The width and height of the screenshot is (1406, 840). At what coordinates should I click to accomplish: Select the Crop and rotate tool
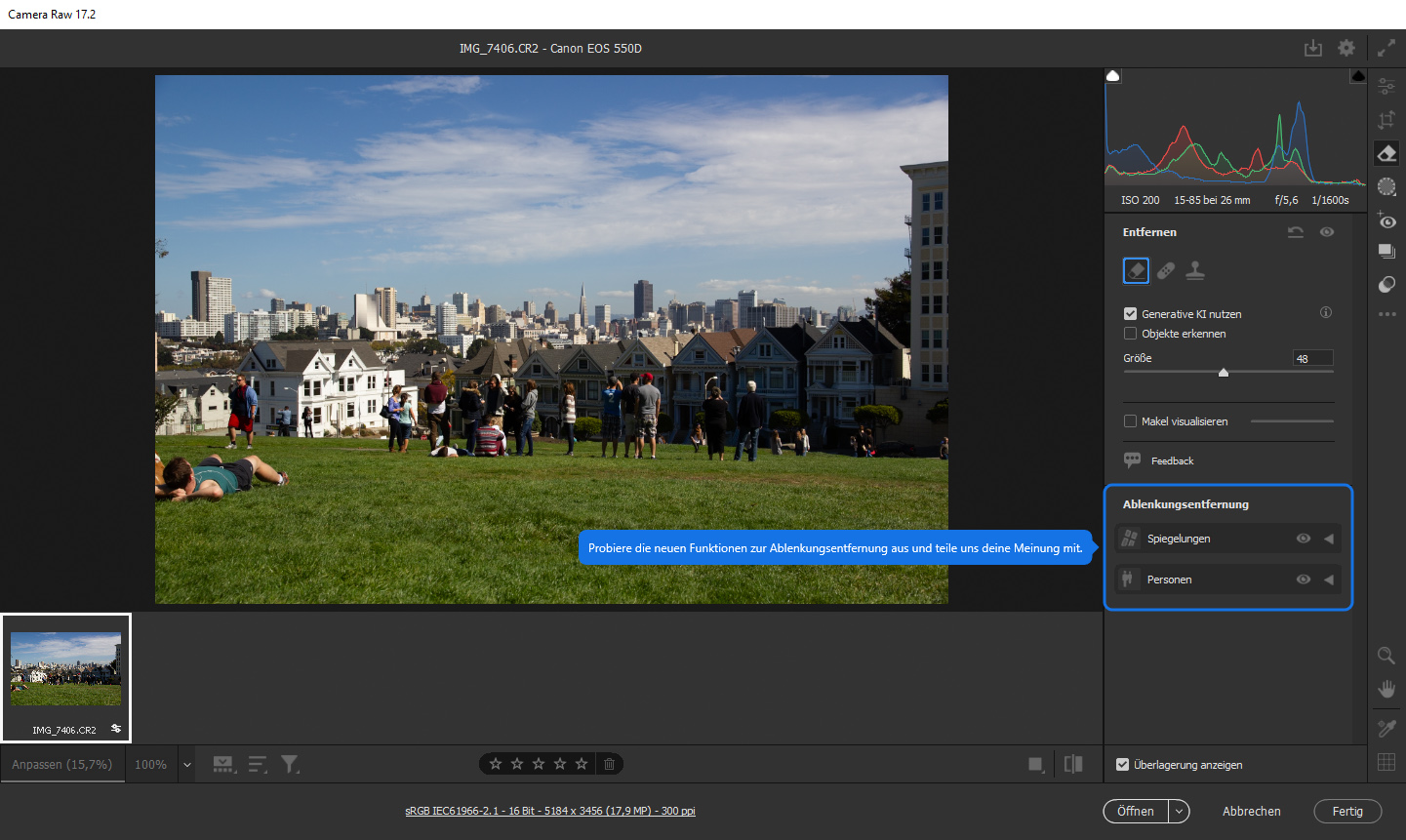pos(1386,120)
